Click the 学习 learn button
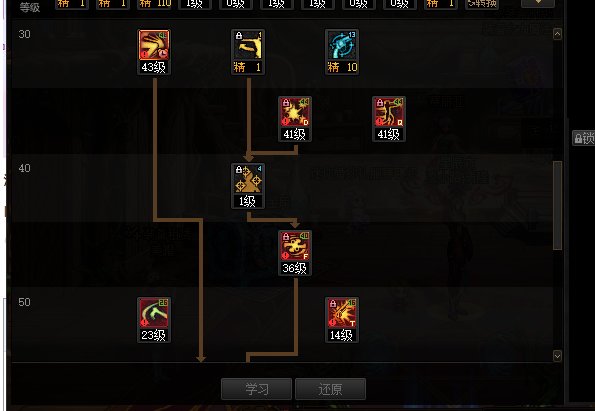The image size is (595, 411). (257, 389)
